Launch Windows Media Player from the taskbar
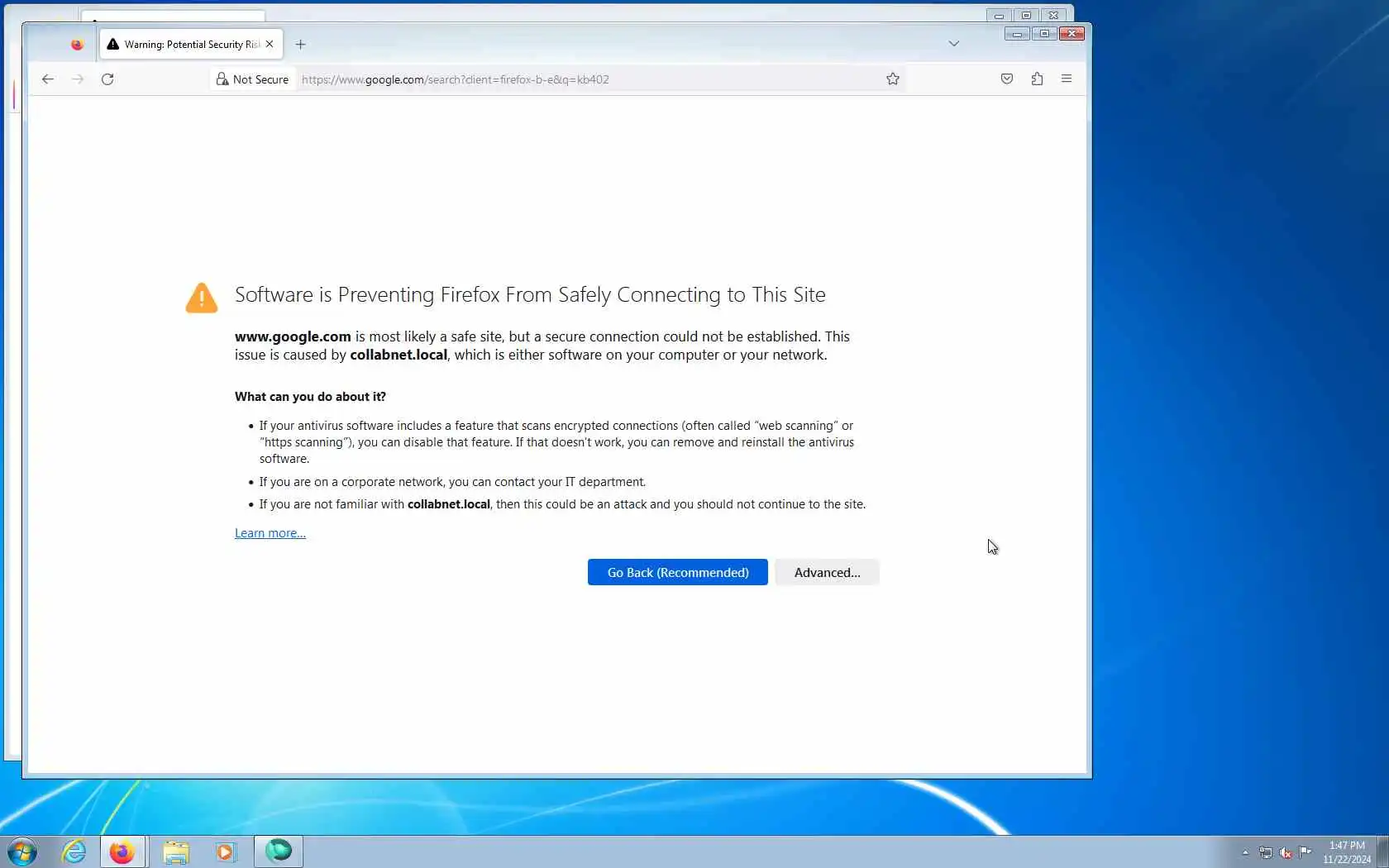The width and height of the screenshot is (1389, 868). [x=225, y=851]
